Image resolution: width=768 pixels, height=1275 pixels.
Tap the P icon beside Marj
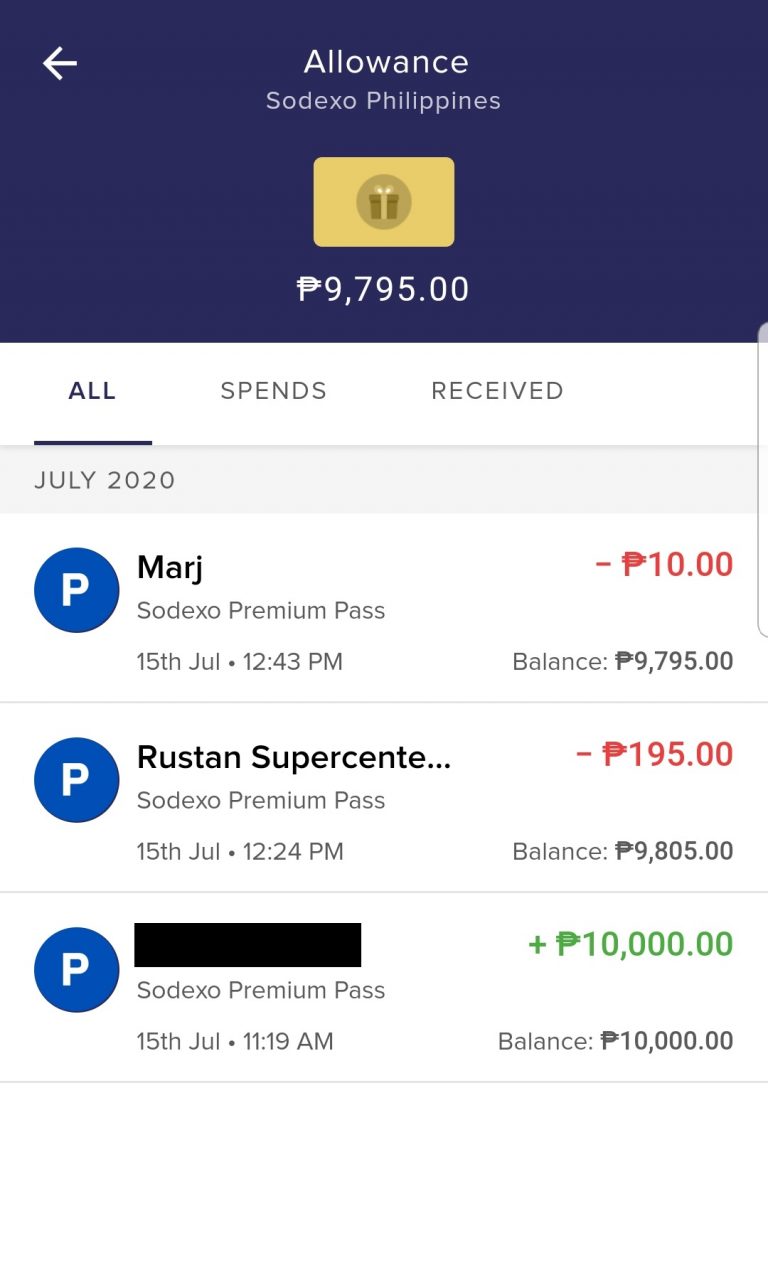point(76,590)
